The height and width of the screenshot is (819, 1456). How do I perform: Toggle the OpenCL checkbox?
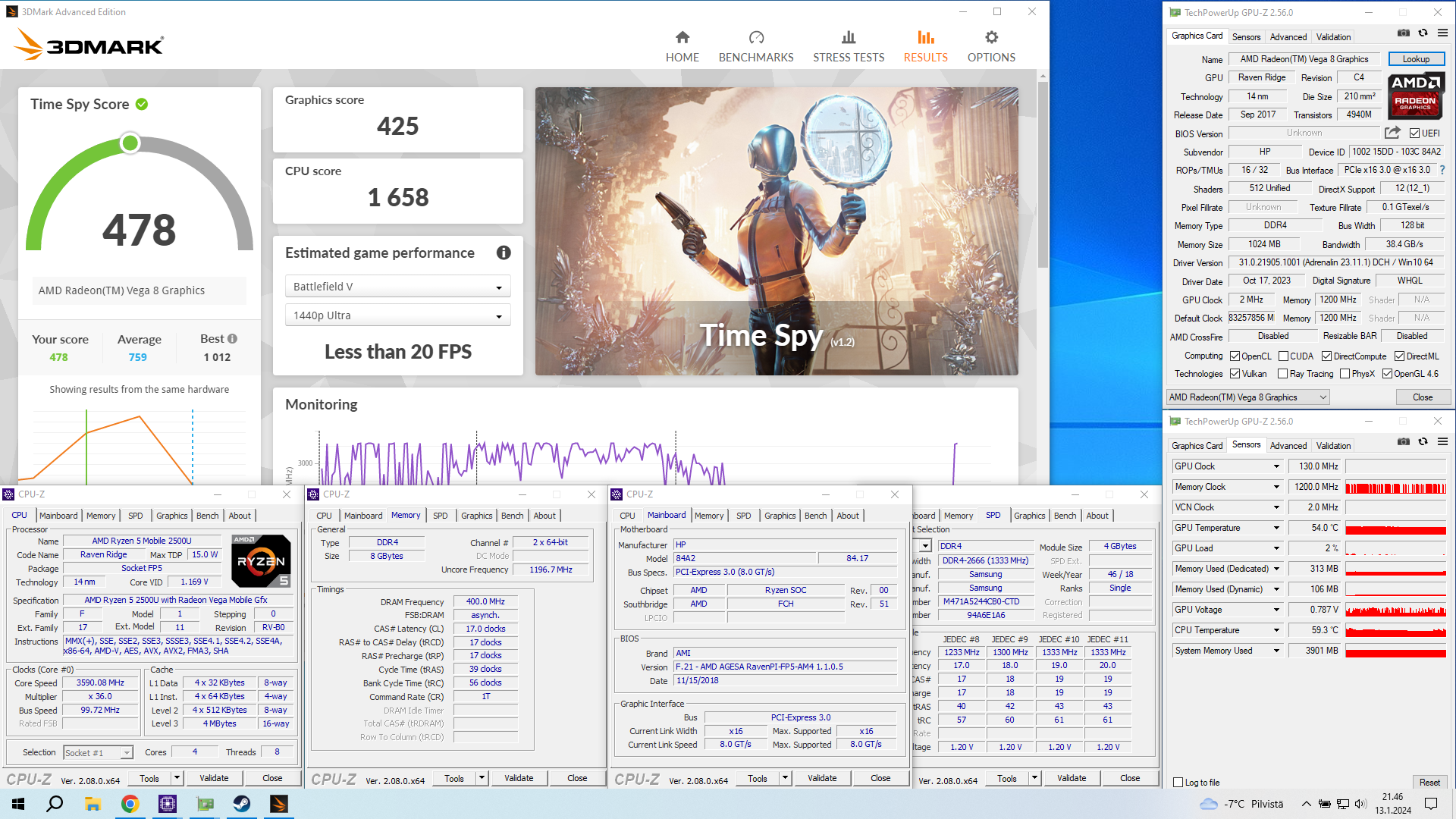[x=1235, y=356]
